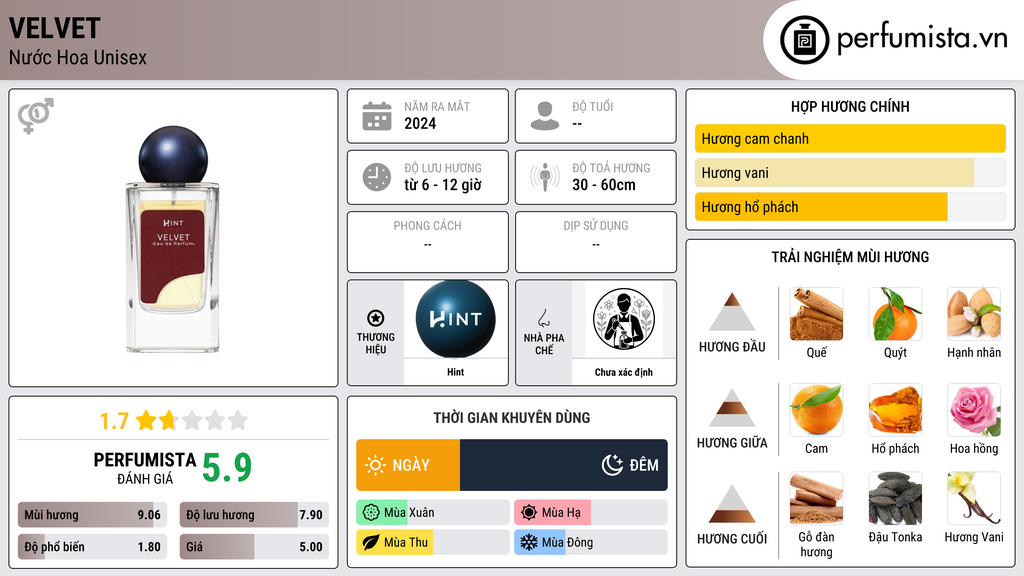Click the Chưa xác định perfumer label
The height and width of the screenshot is (576, 1024).
pyautogui.click(x=624, y=372)
